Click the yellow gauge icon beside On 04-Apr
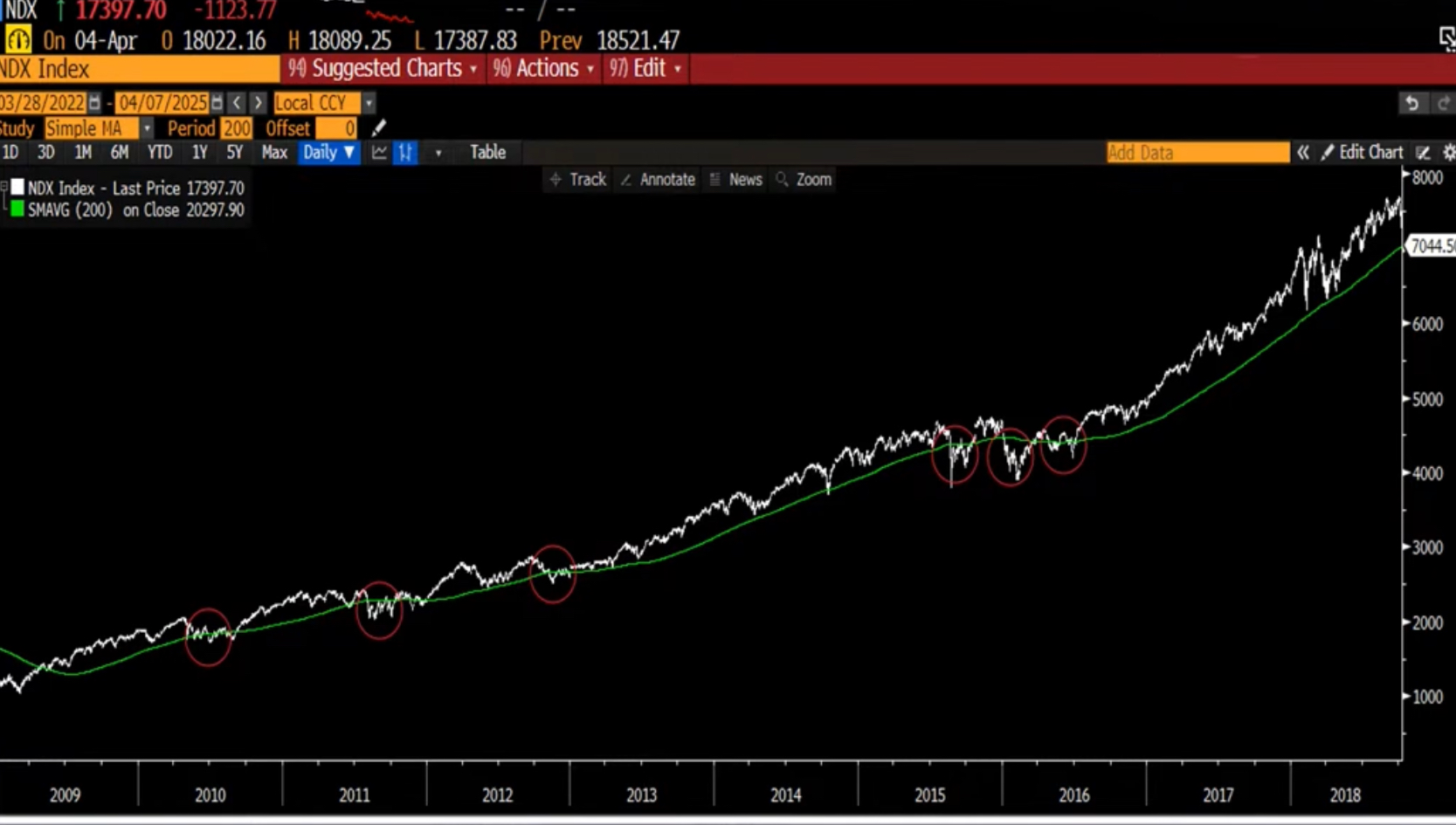 point(18,40)
